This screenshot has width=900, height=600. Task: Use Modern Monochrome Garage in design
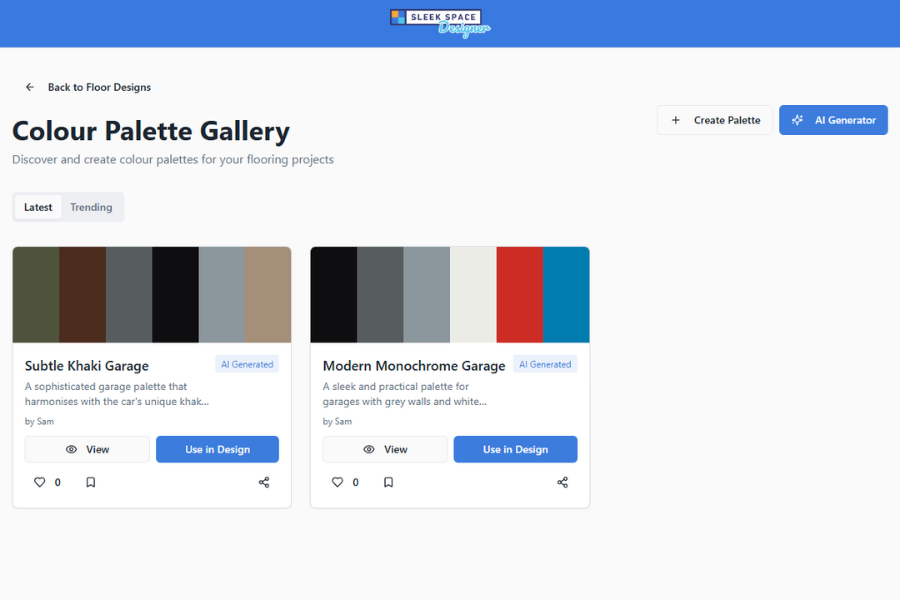(x=515, y=449)
